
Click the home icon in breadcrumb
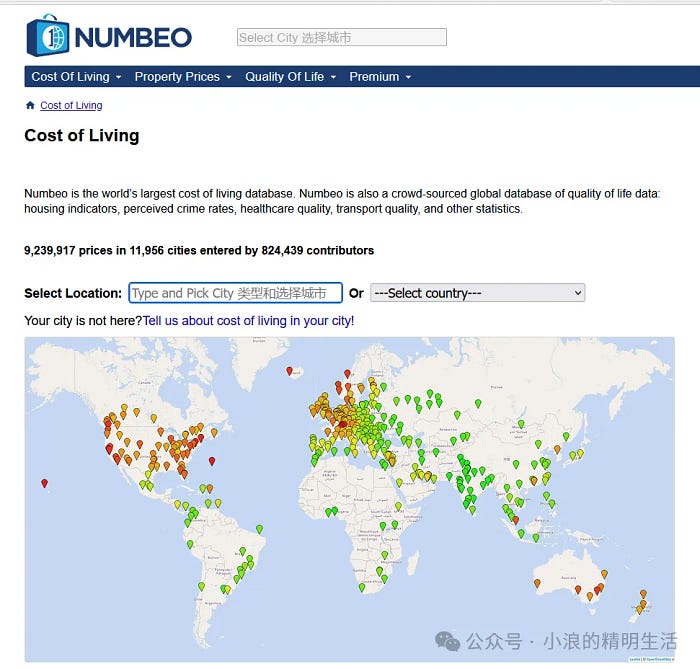[x=30, y=105]
